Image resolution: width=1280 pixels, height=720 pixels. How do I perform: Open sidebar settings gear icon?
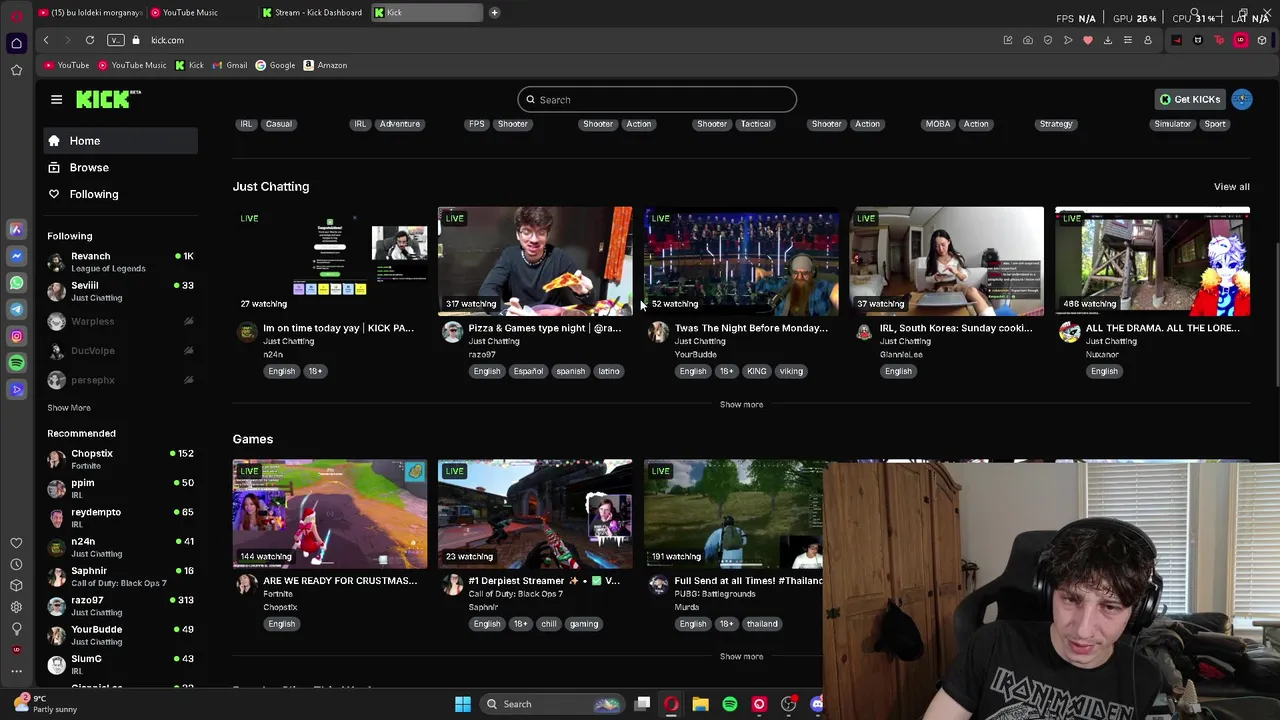(x=16, y=607)
